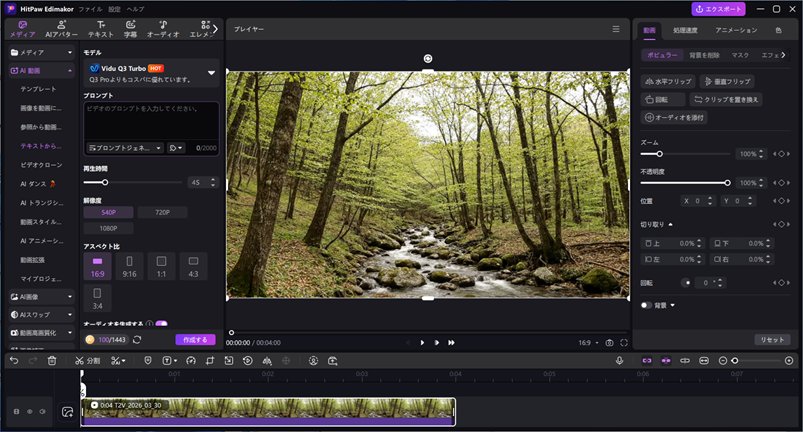
Task: Adjust the ズーム slider handle
Action: (660, 154)
